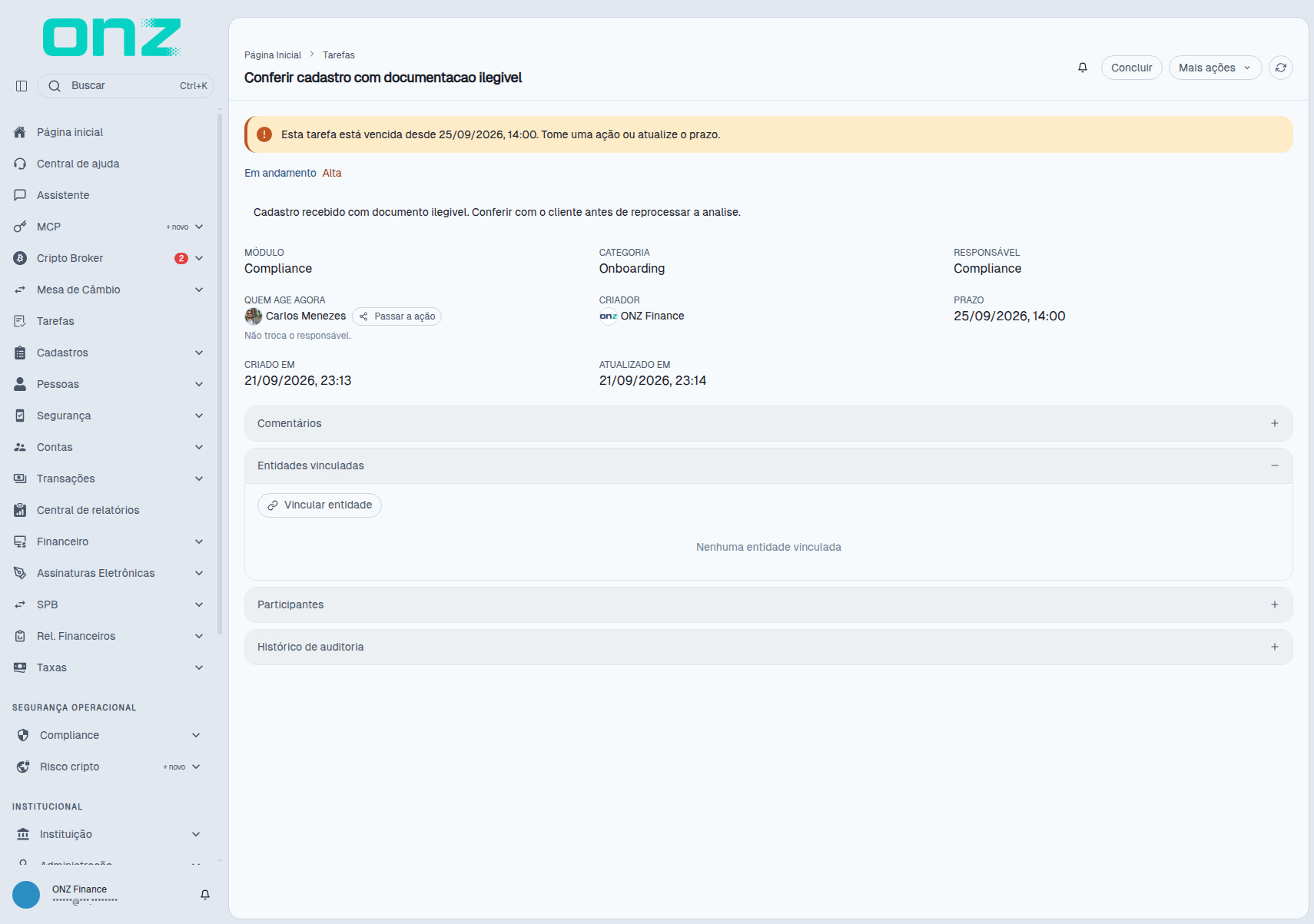Image resolution: width=1314 pixels, height=924 pixels.
Task: Click the task notification bell icon
Action: click(1083, 68)
